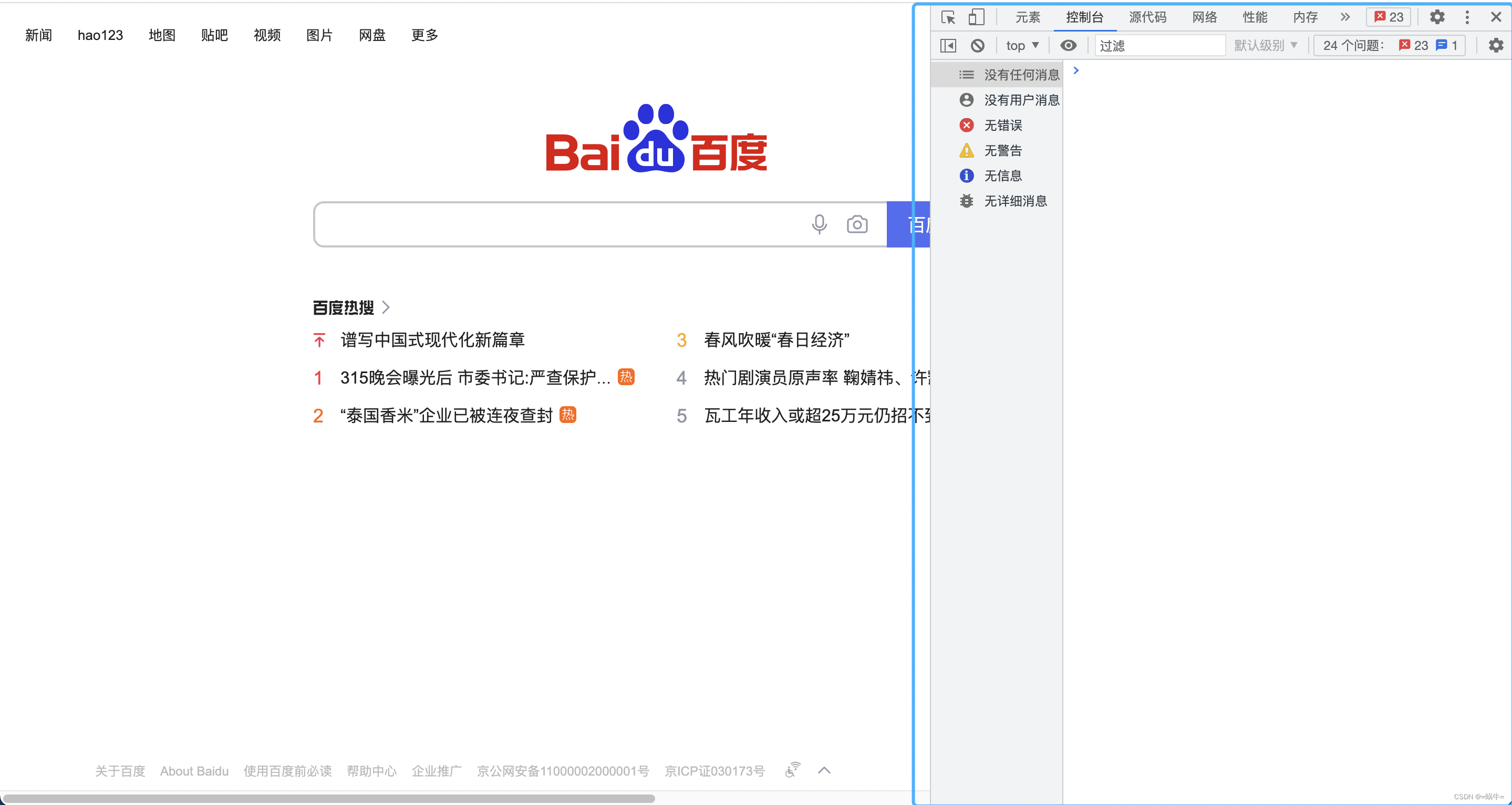Open the 百度热搜 hot search heading
Screen dimensions: 1512x805
coord(344,307)
